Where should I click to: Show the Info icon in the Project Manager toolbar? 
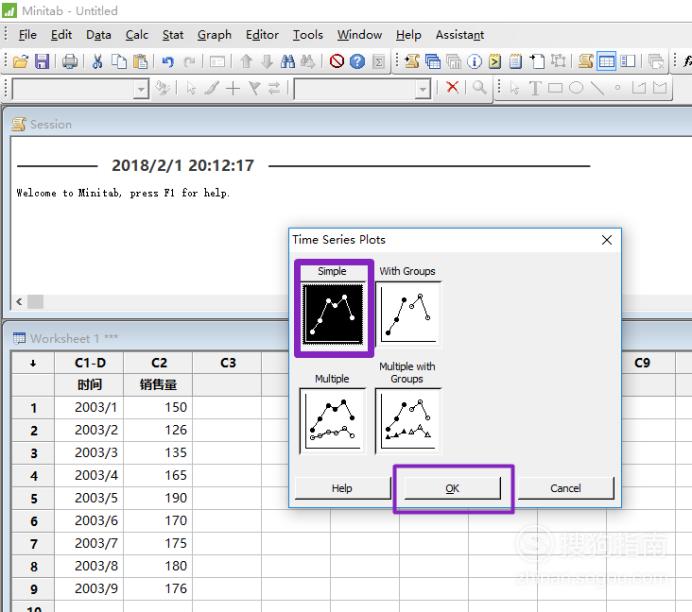(x=474, y=61)
